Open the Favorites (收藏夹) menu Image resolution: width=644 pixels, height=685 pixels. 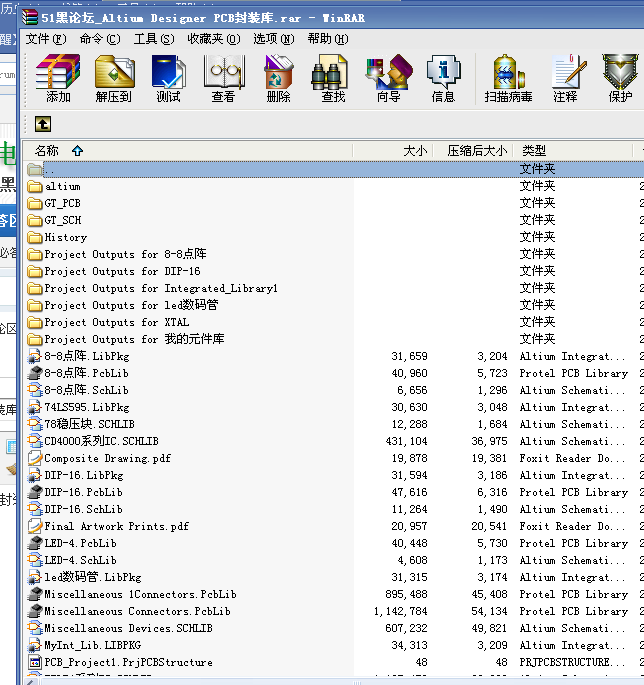point(214,39)
